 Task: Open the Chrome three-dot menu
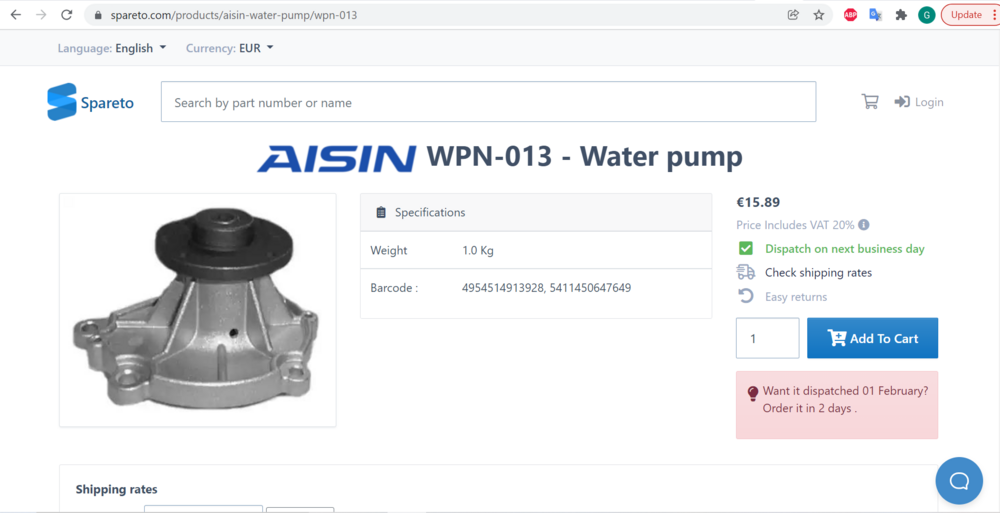[x=994, y=15]
